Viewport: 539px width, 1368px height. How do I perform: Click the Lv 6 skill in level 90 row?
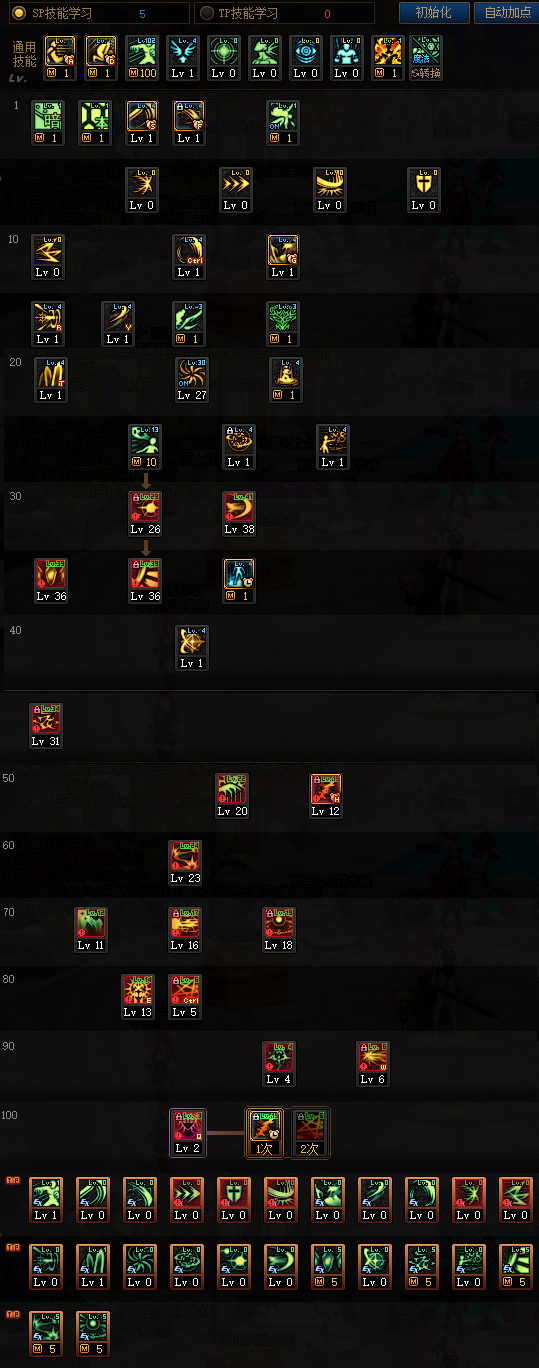pyautogui.click(x=374, y=1064)
